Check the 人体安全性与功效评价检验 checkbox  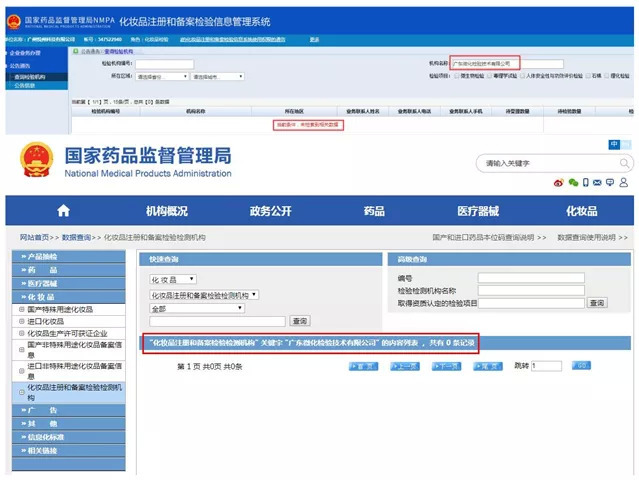522,76
